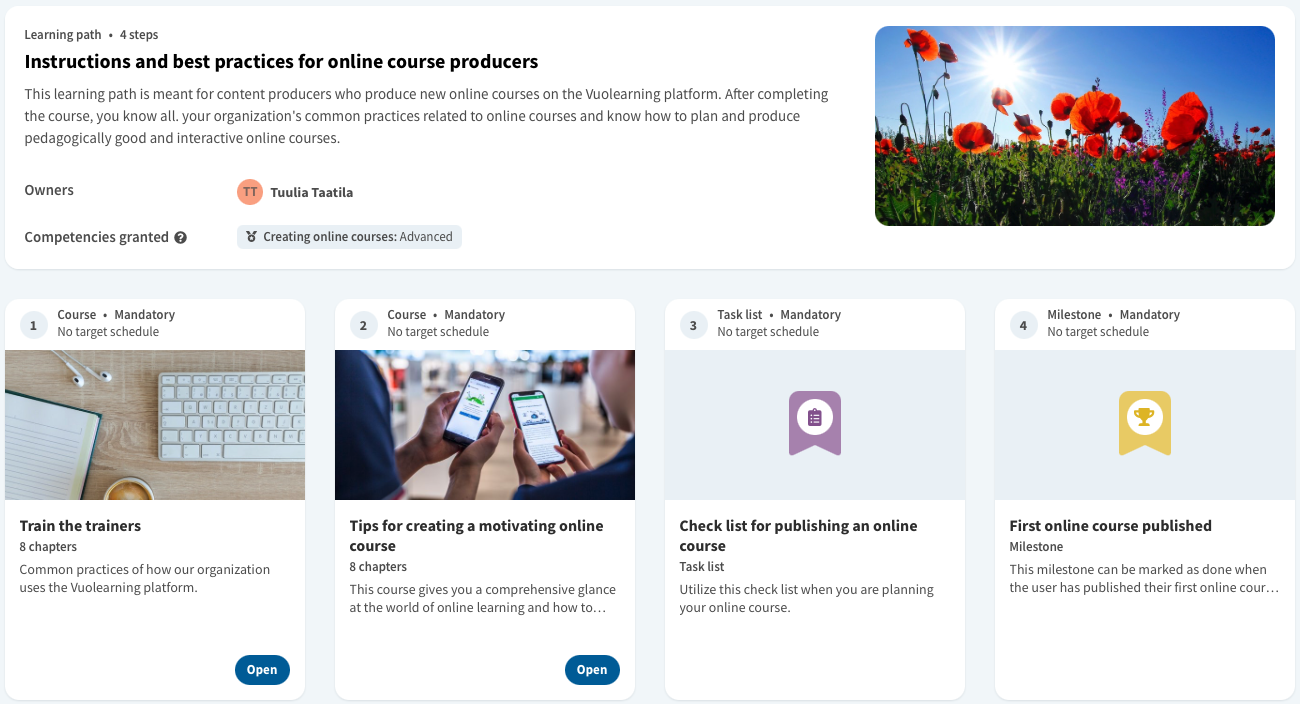Select step number 1 circle
Image resolution: width=1300 pixels, height=704 pixels.
click(34, 325)
